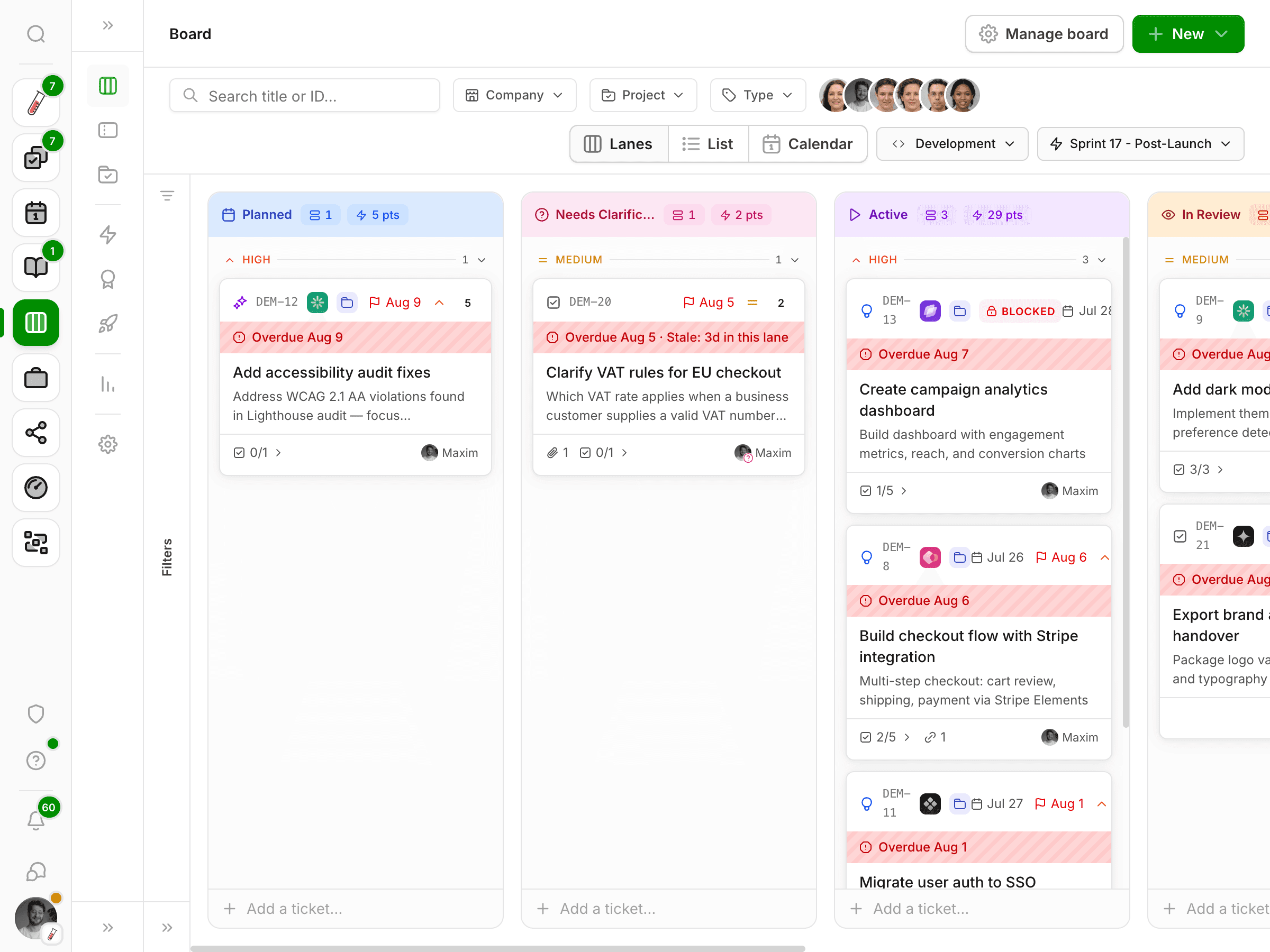Click the Search title or ID field

point(304,95)
